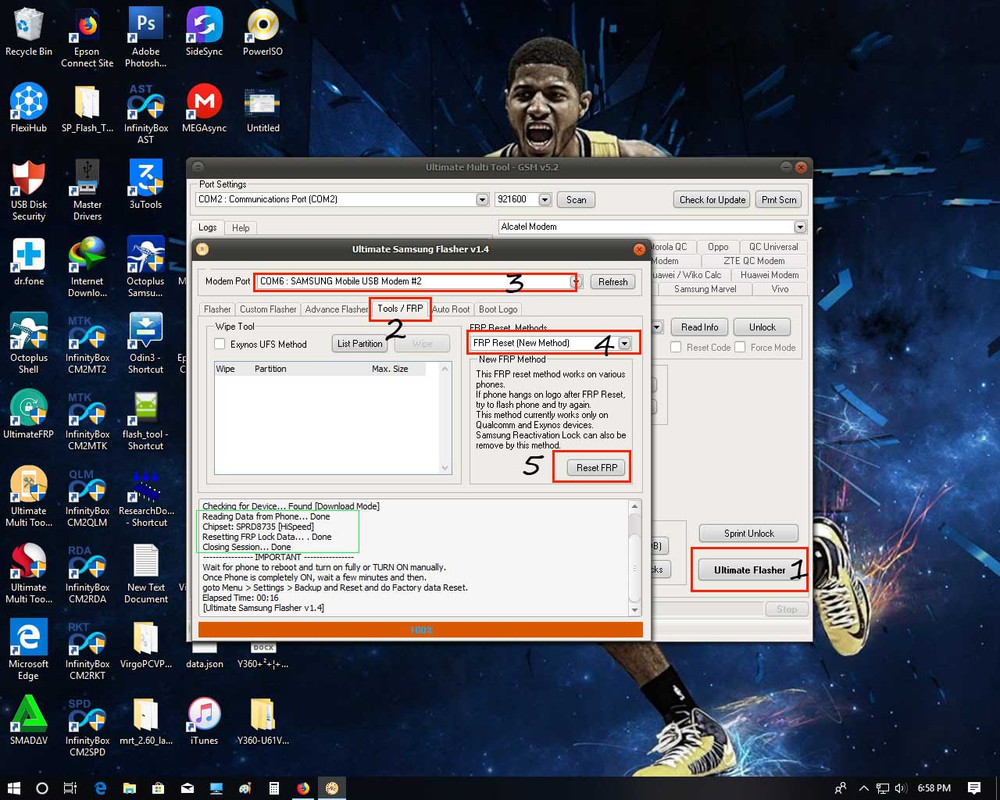Select the InfinityBox AST desktop icon
Viewport: 1000px width, 800px height.
(x=145, y=114)
